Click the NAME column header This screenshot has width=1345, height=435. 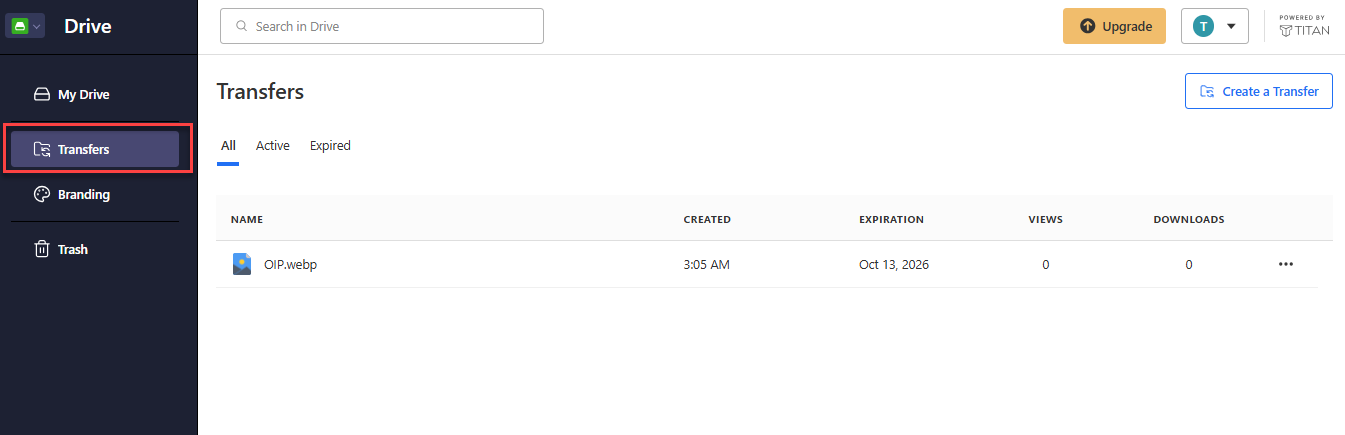247,219
